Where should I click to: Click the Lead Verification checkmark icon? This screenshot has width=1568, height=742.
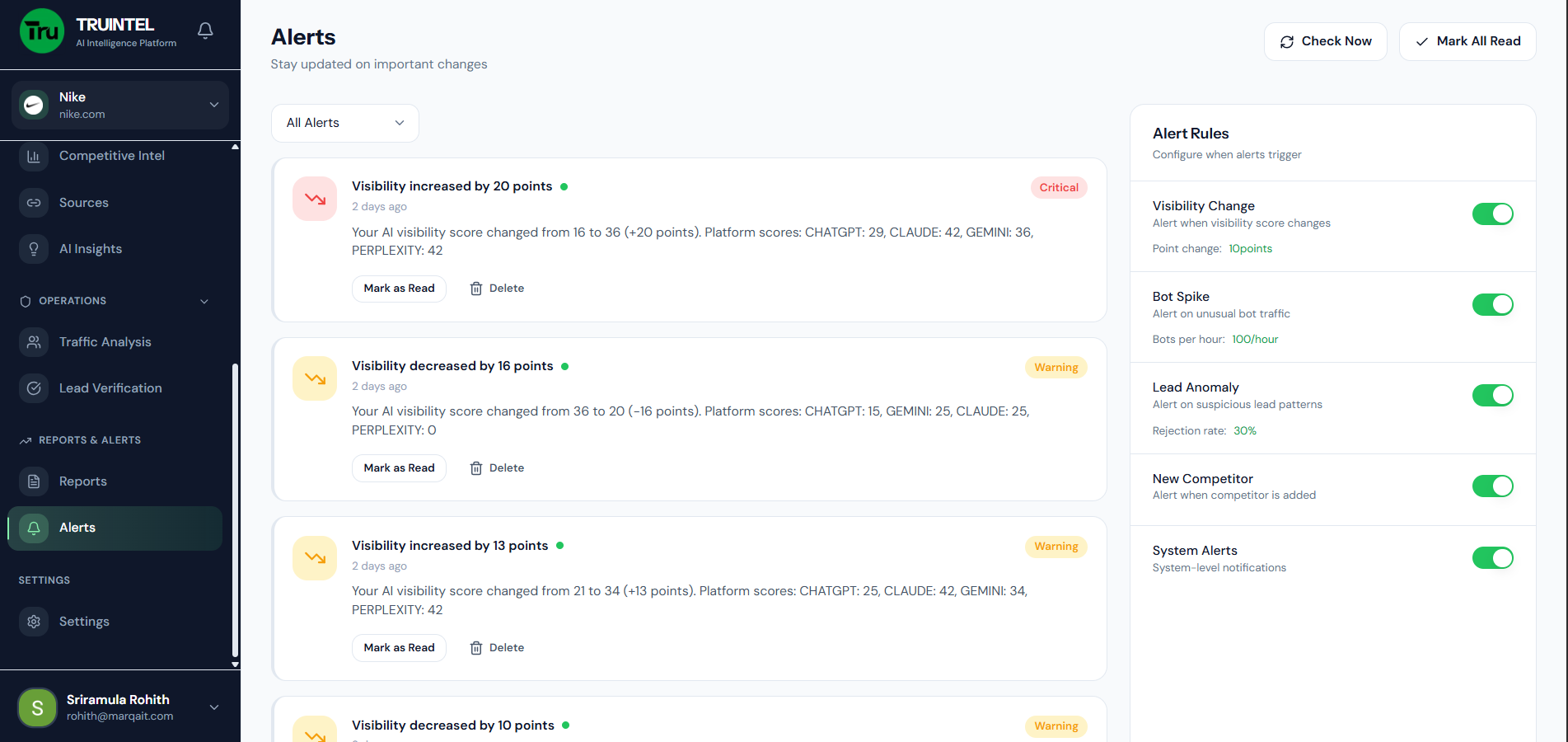coord(34,387)
